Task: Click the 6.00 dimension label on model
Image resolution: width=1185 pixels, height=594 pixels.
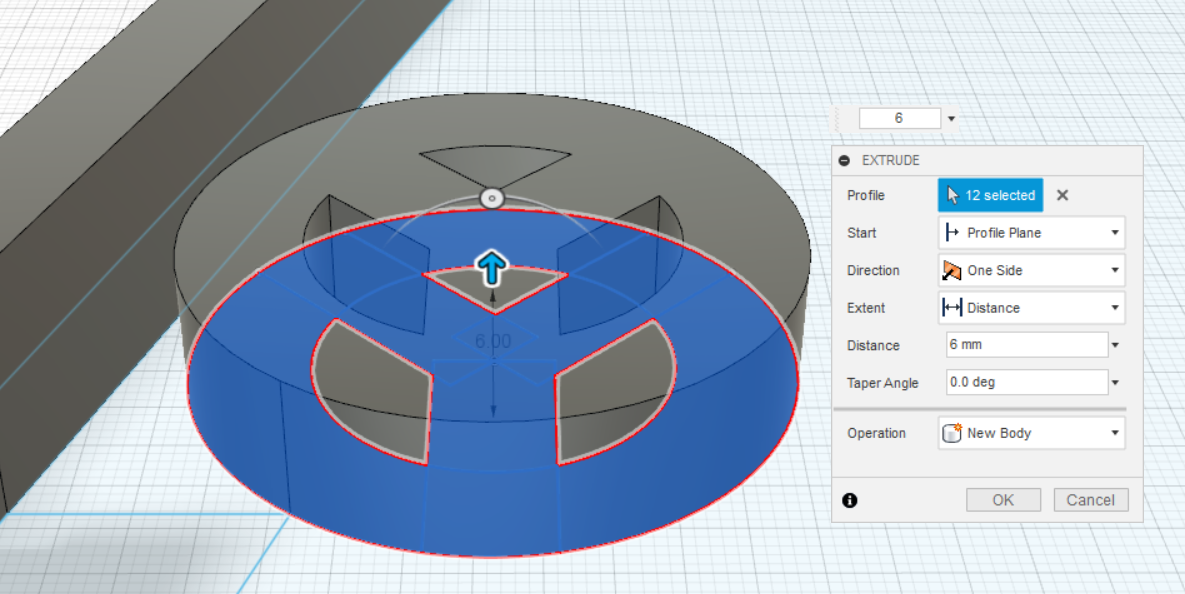Action: (493, 341)
